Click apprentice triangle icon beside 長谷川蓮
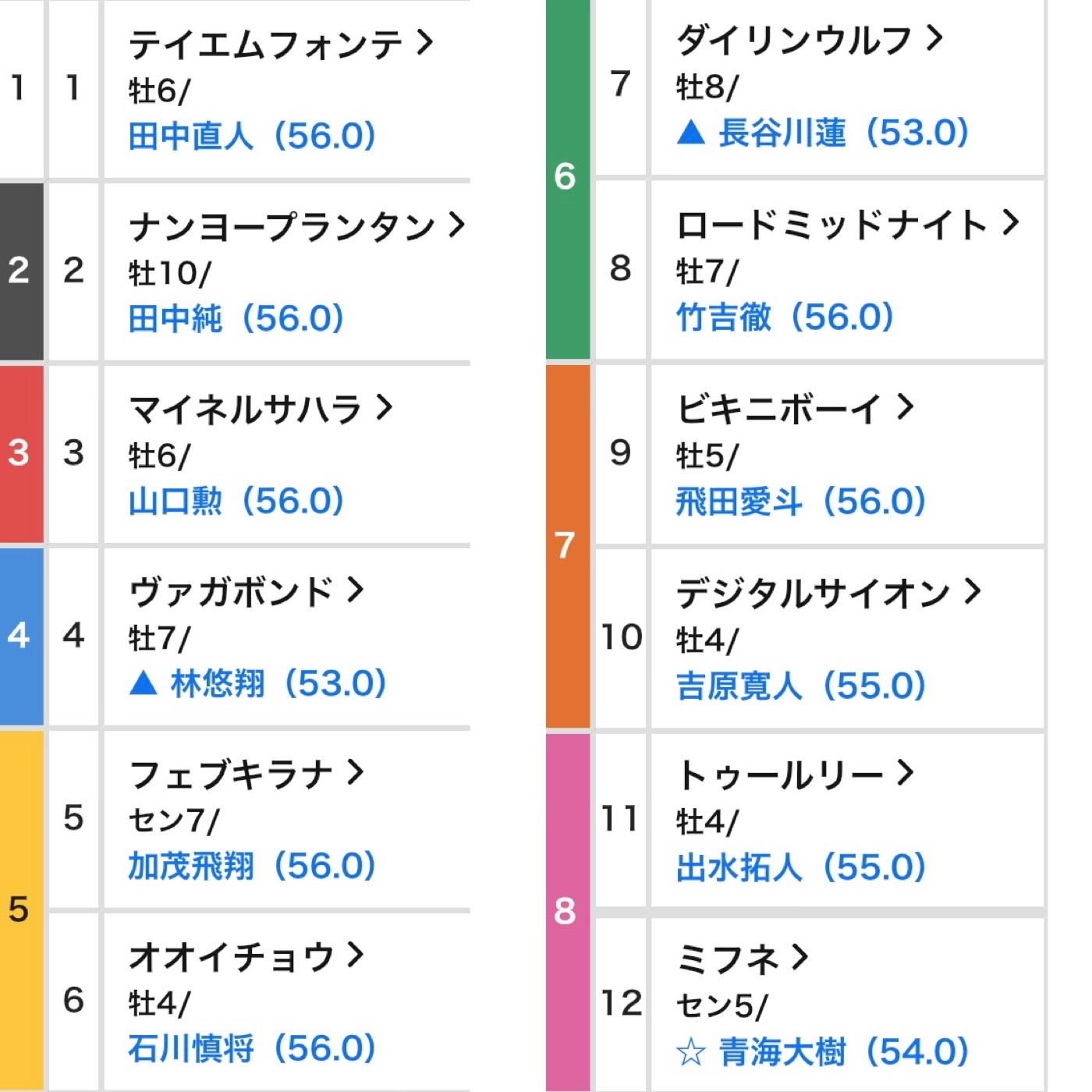Screen dimensions: 1092x1092 [691, 133]
